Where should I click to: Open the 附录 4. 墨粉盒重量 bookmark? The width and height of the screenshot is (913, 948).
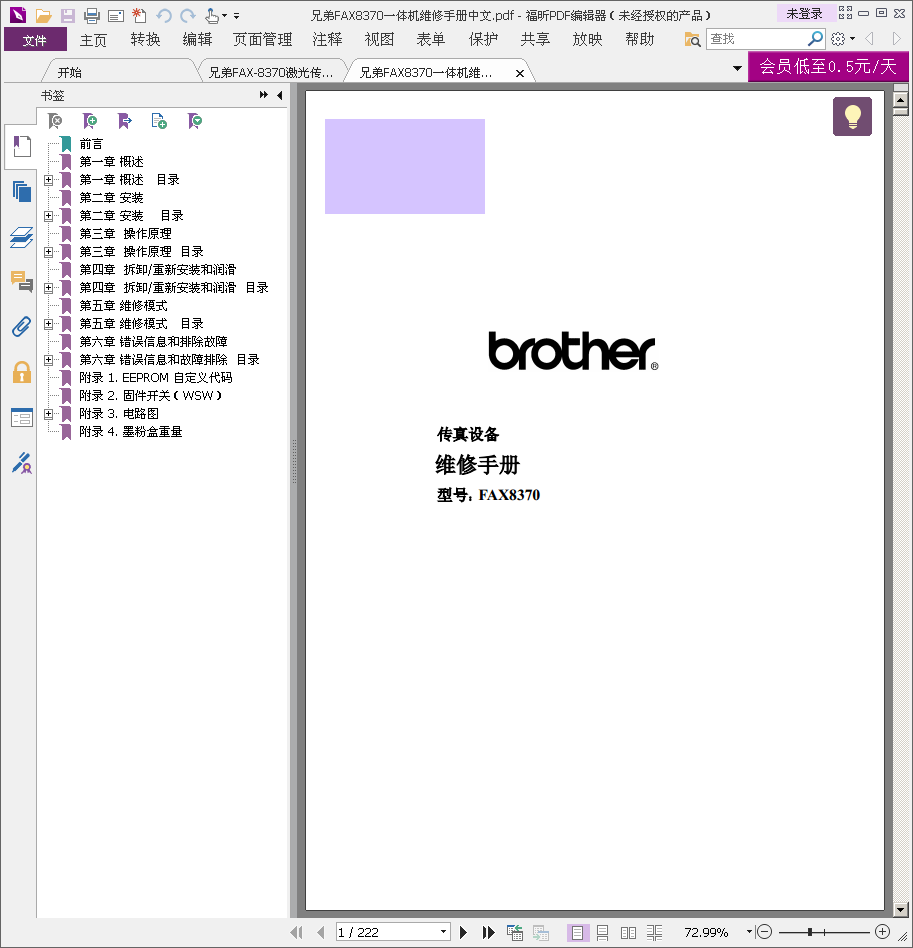pyautogui.click(x=131, y=432)
